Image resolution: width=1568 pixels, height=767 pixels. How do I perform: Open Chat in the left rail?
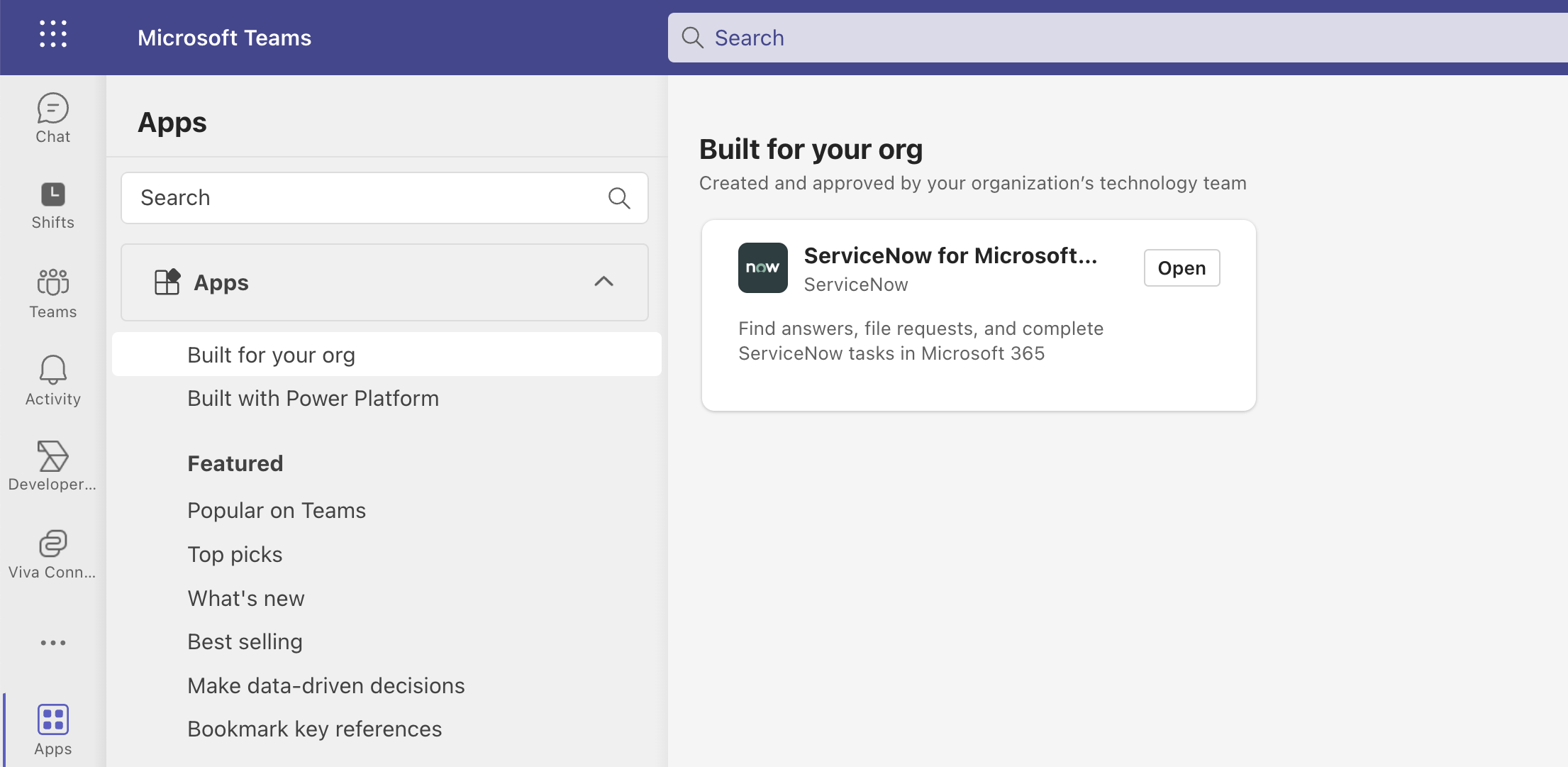coord(53,118)
